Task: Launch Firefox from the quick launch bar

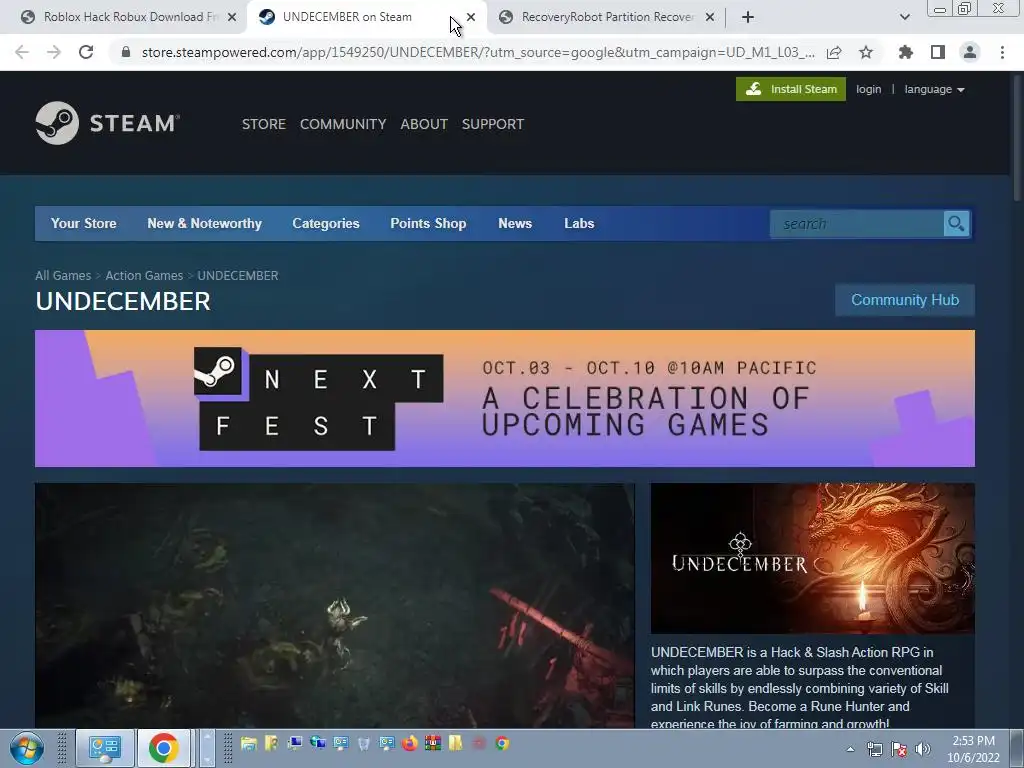Action: click(410, 743)
